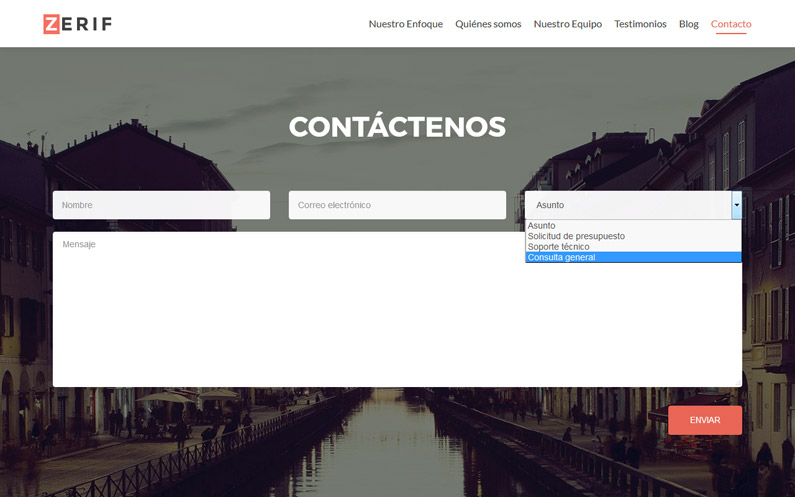795x497 pixels.
Task: Select the highlighted Consulta general option
Action: tap(633, 257)
